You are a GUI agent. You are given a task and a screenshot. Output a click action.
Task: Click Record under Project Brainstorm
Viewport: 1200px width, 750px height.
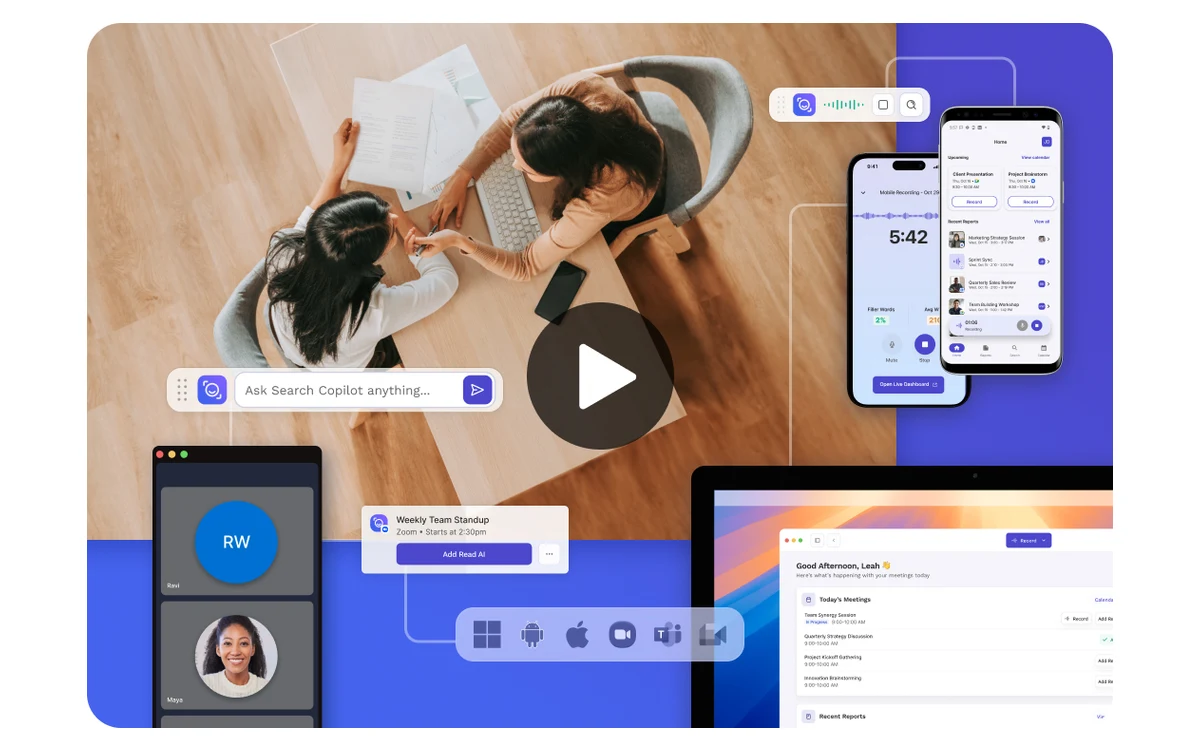[1029, 202]
